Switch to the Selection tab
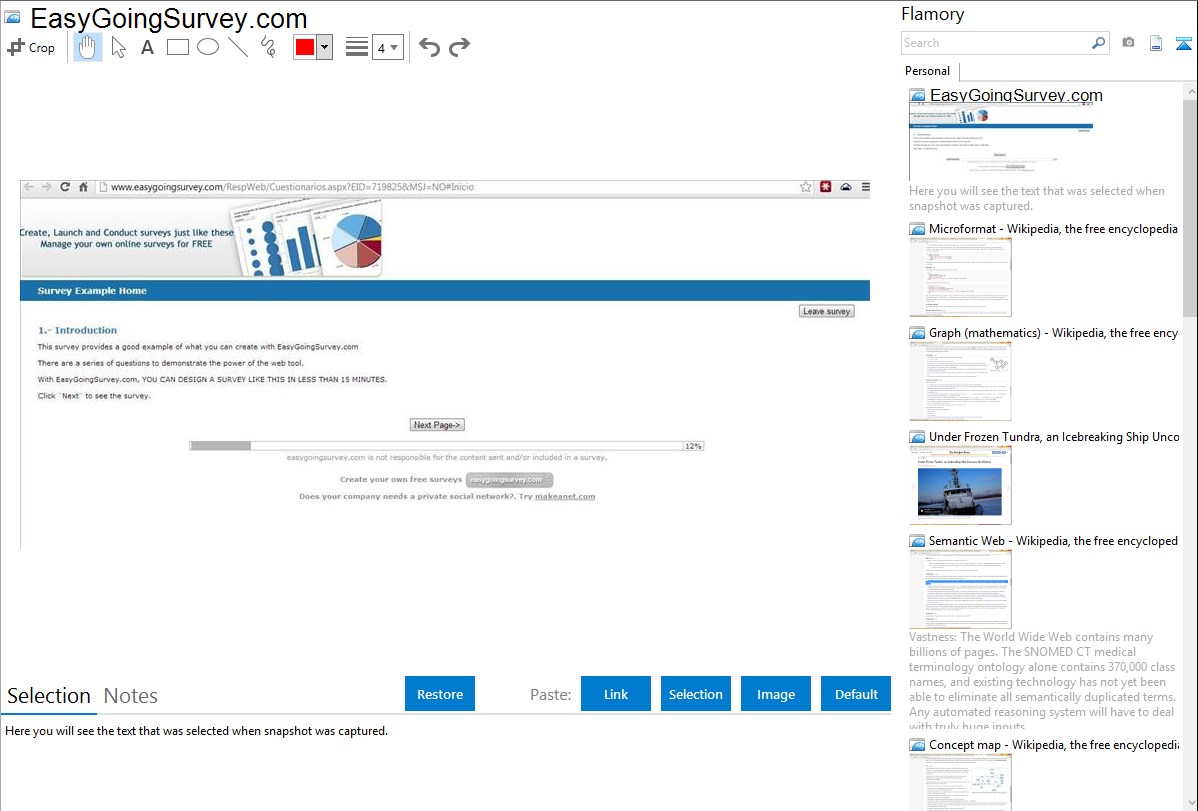 point(49,696)
